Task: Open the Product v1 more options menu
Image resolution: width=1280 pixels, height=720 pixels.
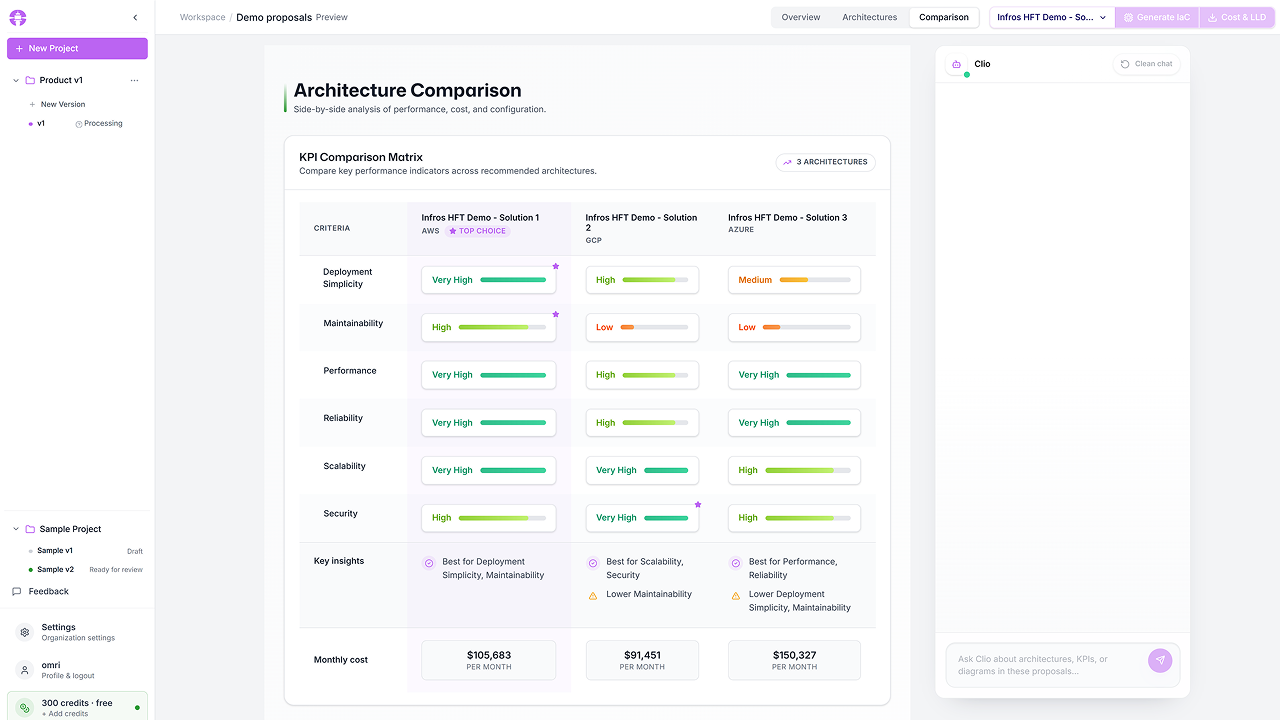Action: (135, 80)
